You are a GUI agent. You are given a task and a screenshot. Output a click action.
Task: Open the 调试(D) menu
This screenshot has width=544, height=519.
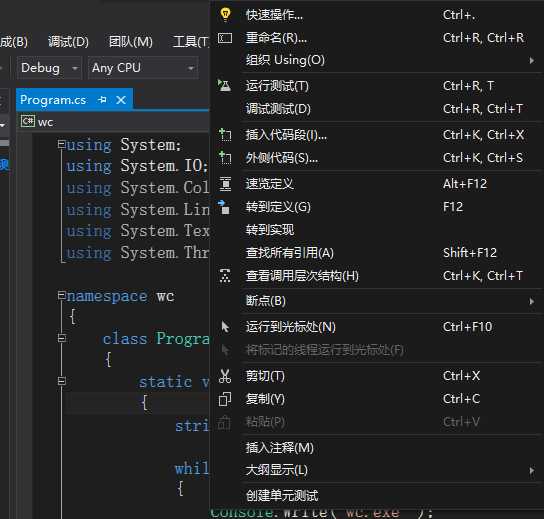(x=68, y=42)
